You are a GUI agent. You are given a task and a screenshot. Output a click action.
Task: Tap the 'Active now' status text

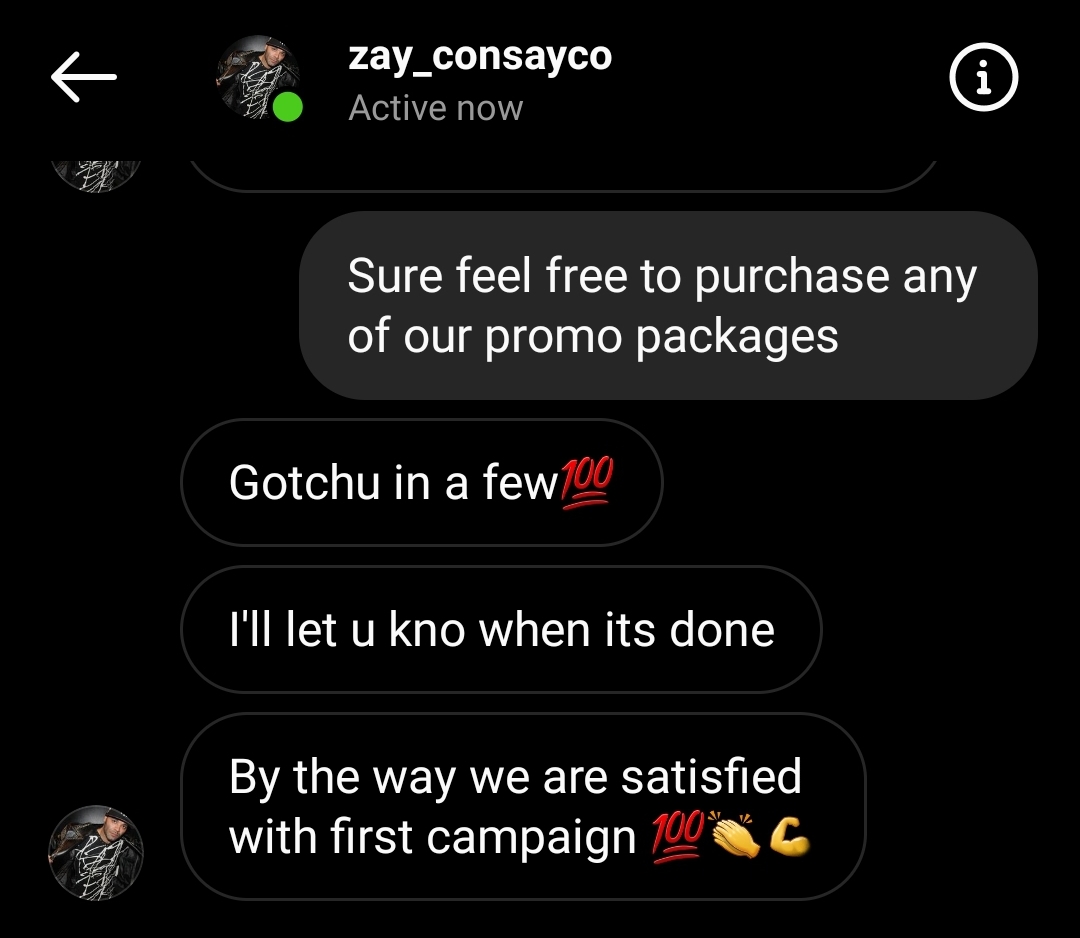point(435,108)
